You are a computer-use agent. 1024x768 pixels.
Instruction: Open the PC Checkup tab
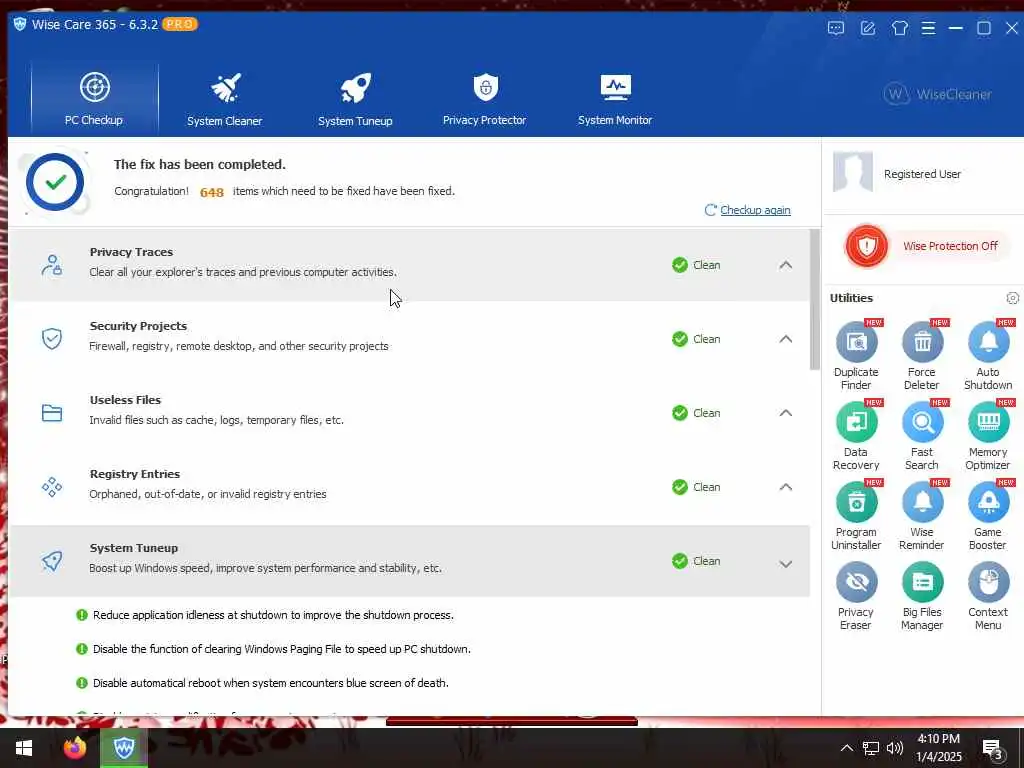[x=94, y=99]
